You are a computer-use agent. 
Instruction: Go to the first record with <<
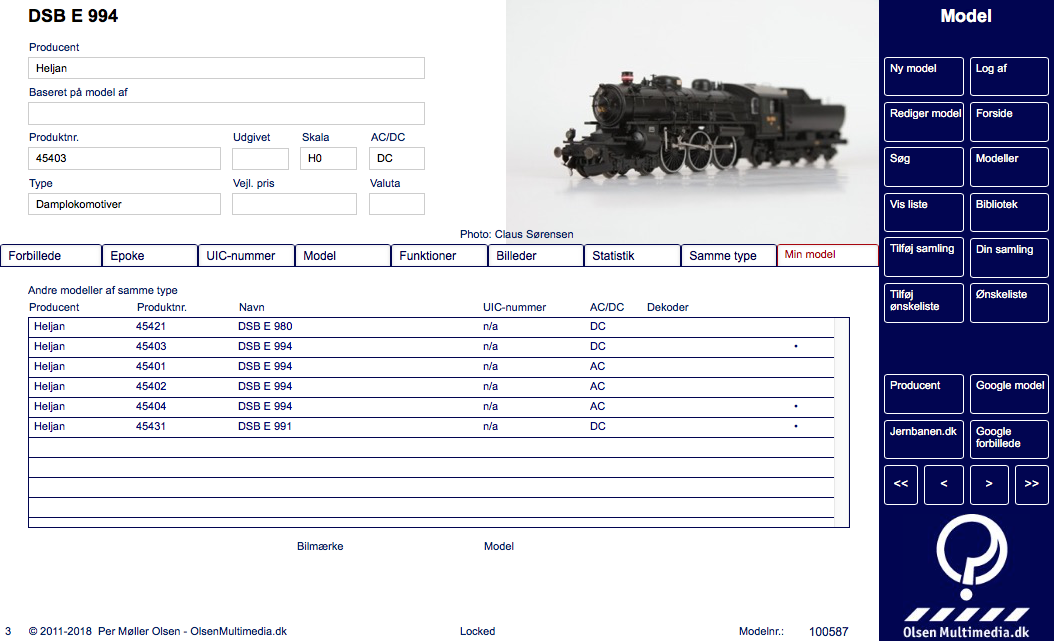(x=901, y=484)
